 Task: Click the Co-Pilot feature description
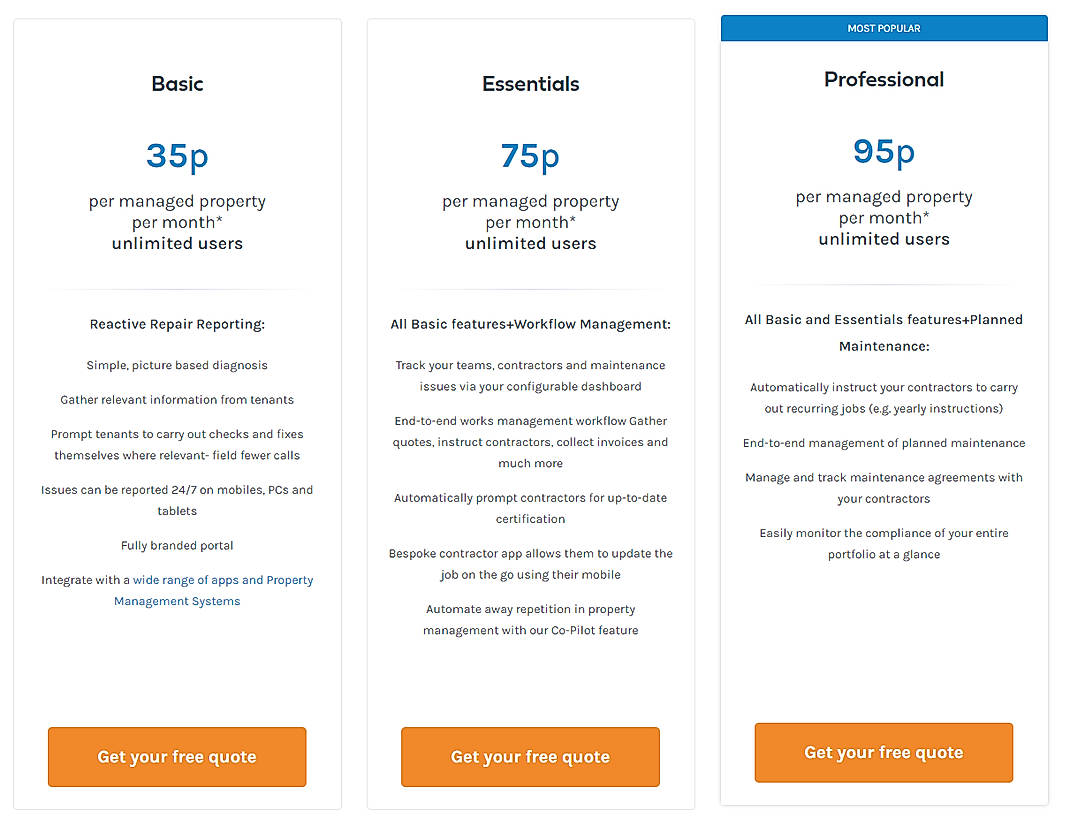pos(530,619)
